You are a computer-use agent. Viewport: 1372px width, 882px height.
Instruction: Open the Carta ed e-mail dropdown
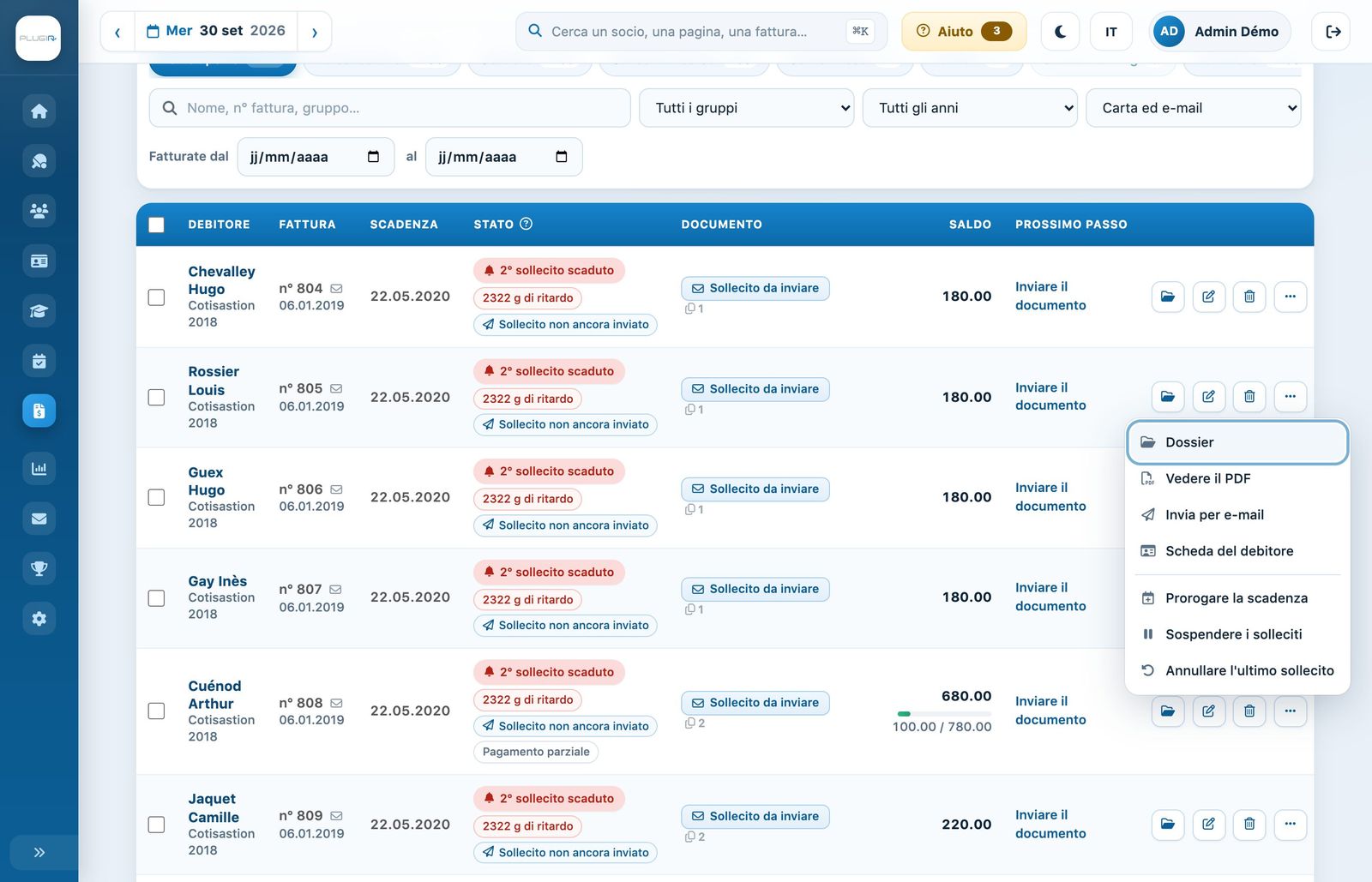[1193, 108]
